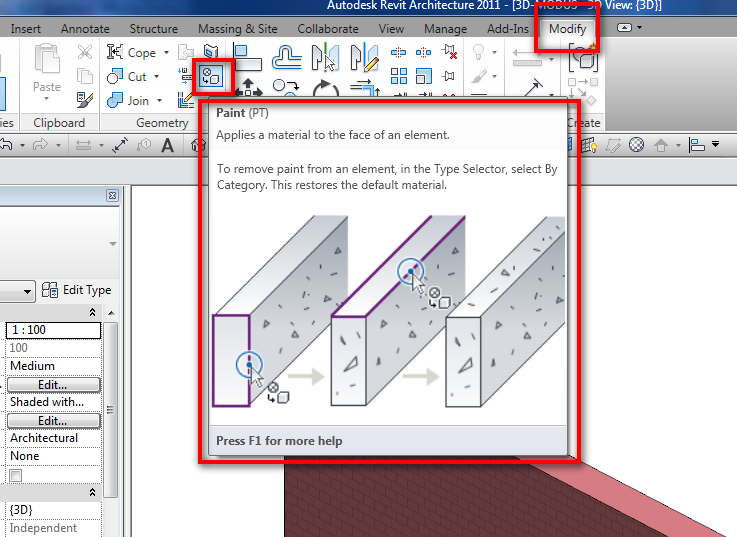
Task: Open the Cope dropdown arrow
Action: coord(166,52)
